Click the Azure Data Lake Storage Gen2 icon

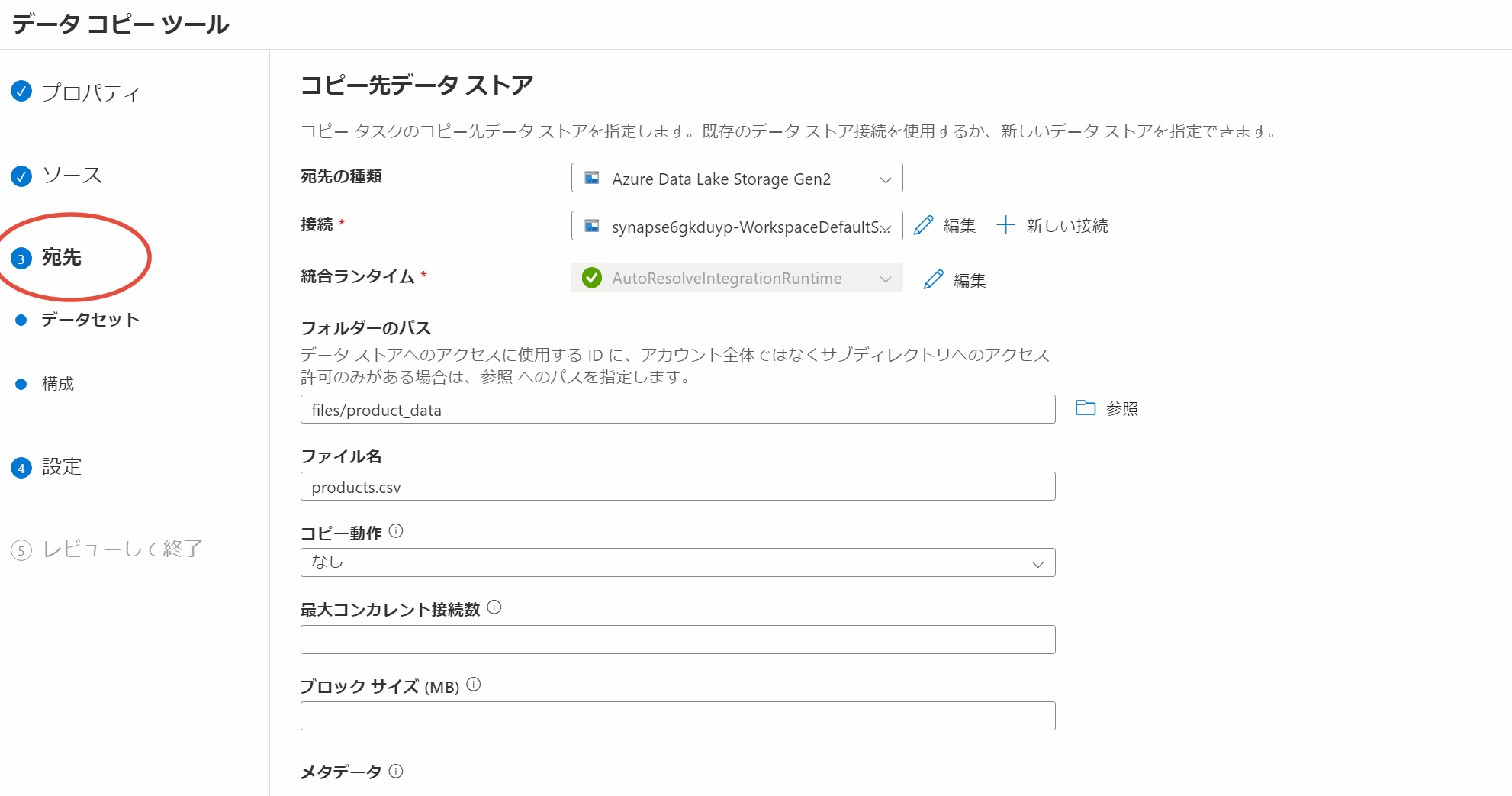[x=591, y=179]
